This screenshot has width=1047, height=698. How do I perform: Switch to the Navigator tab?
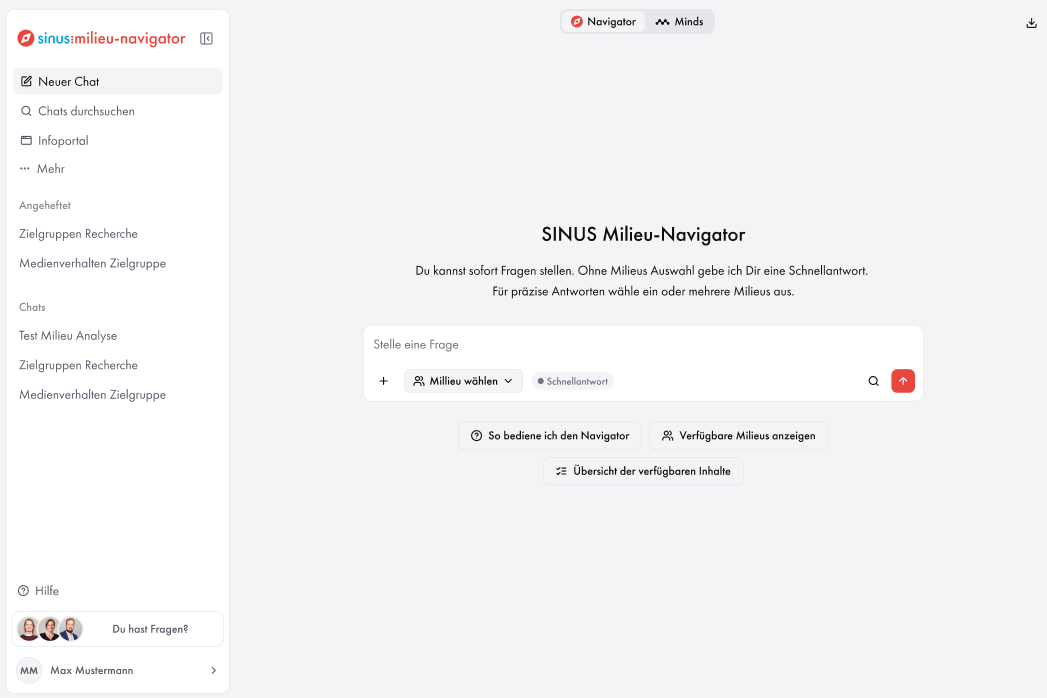[604, 21]
